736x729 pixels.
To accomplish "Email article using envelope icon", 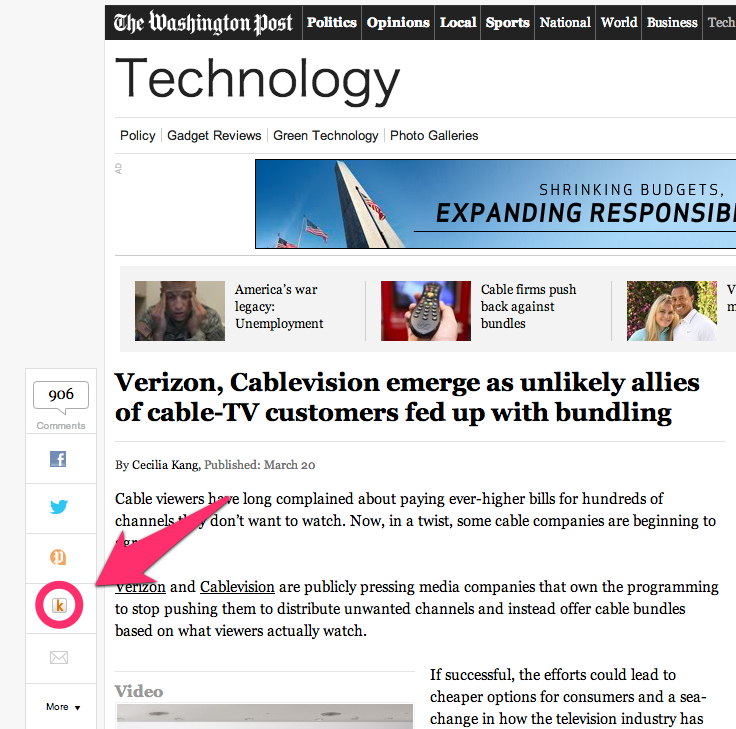I will point(59,657).
